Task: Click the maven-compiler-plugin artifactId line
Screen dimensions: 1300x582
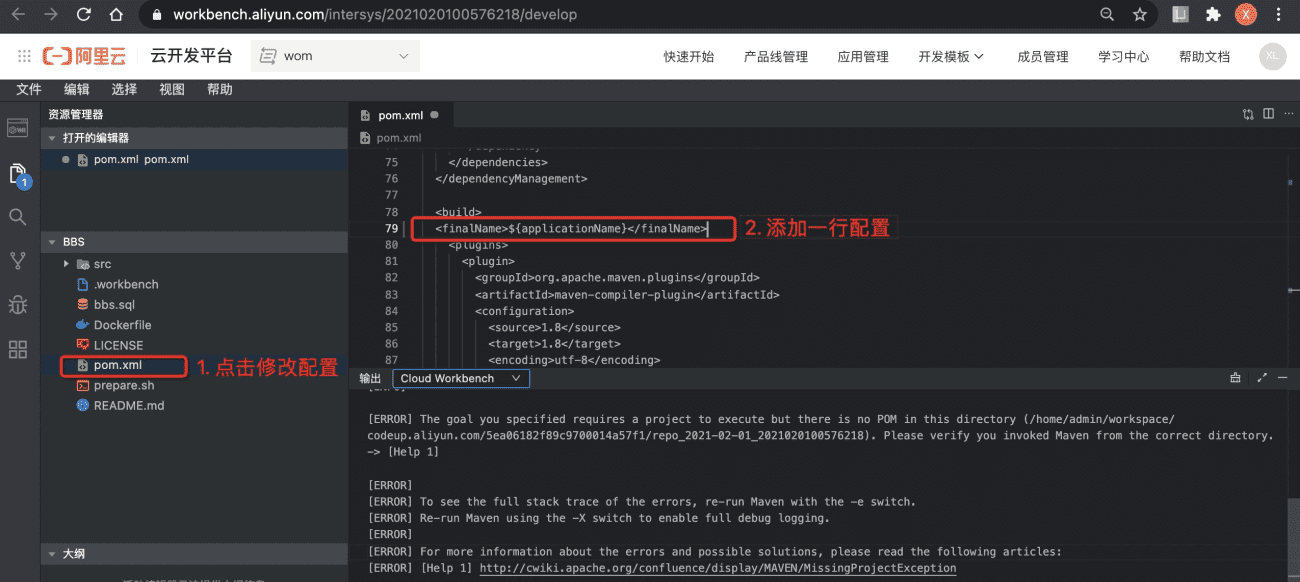Action: click(627, 295)
